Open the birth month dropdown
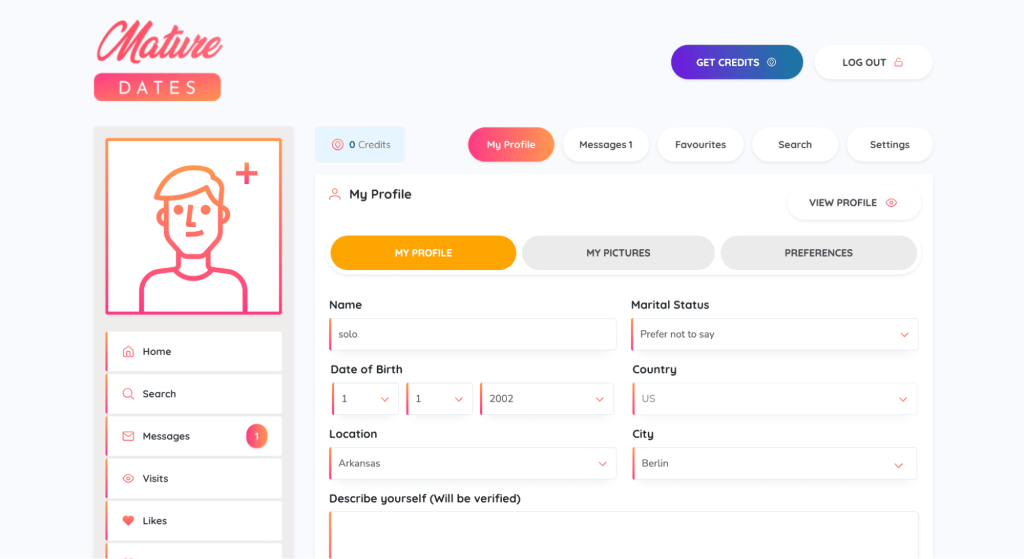1024x559 pixels. [x=439, y=399]
